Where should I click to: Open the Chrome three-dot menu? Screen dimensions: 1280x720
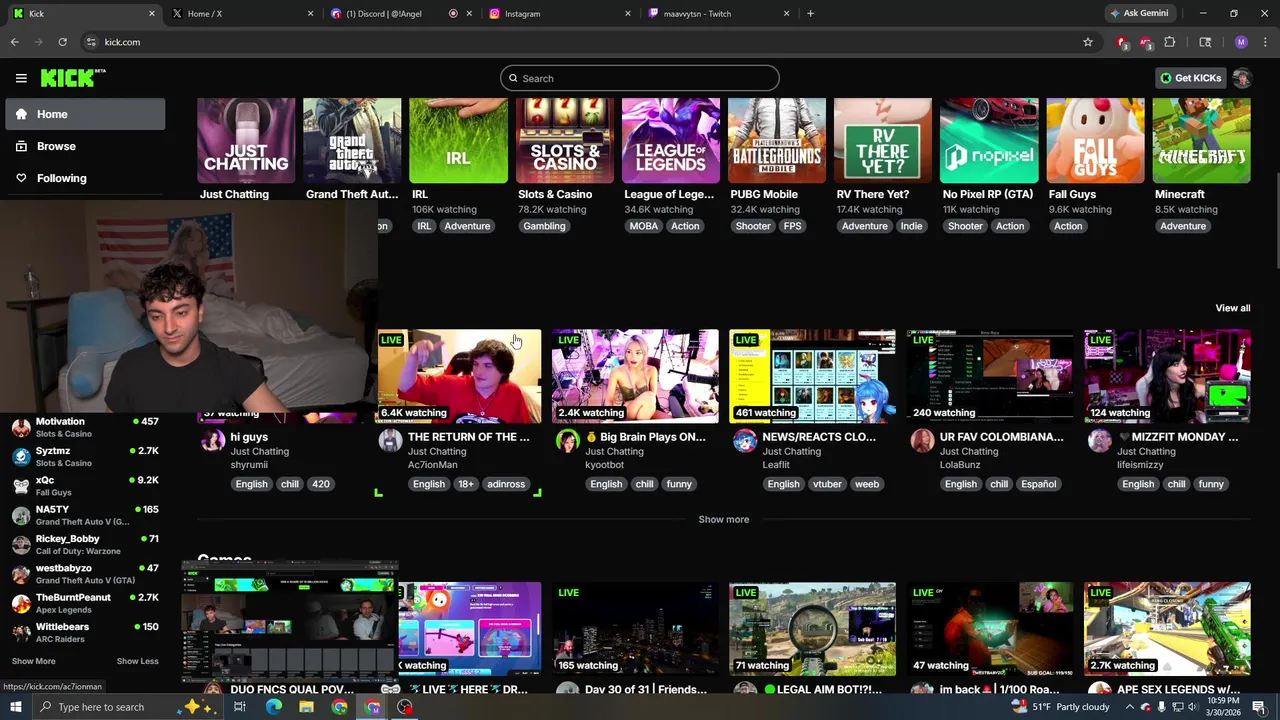coord(1265,42)
